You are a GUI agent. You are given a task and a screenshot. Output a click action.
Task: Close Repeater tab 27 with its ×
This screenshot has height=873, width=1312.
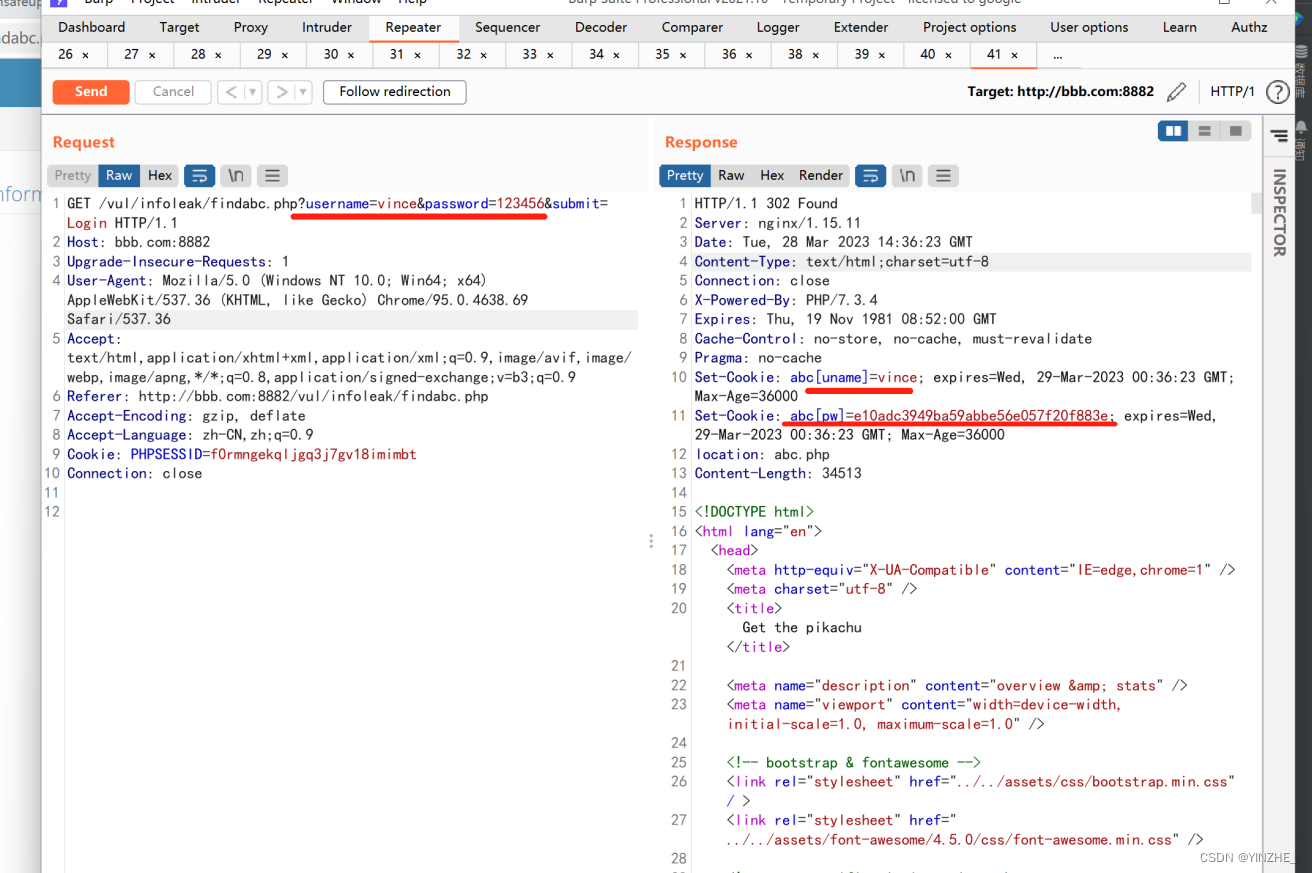[x=152, y=55]
